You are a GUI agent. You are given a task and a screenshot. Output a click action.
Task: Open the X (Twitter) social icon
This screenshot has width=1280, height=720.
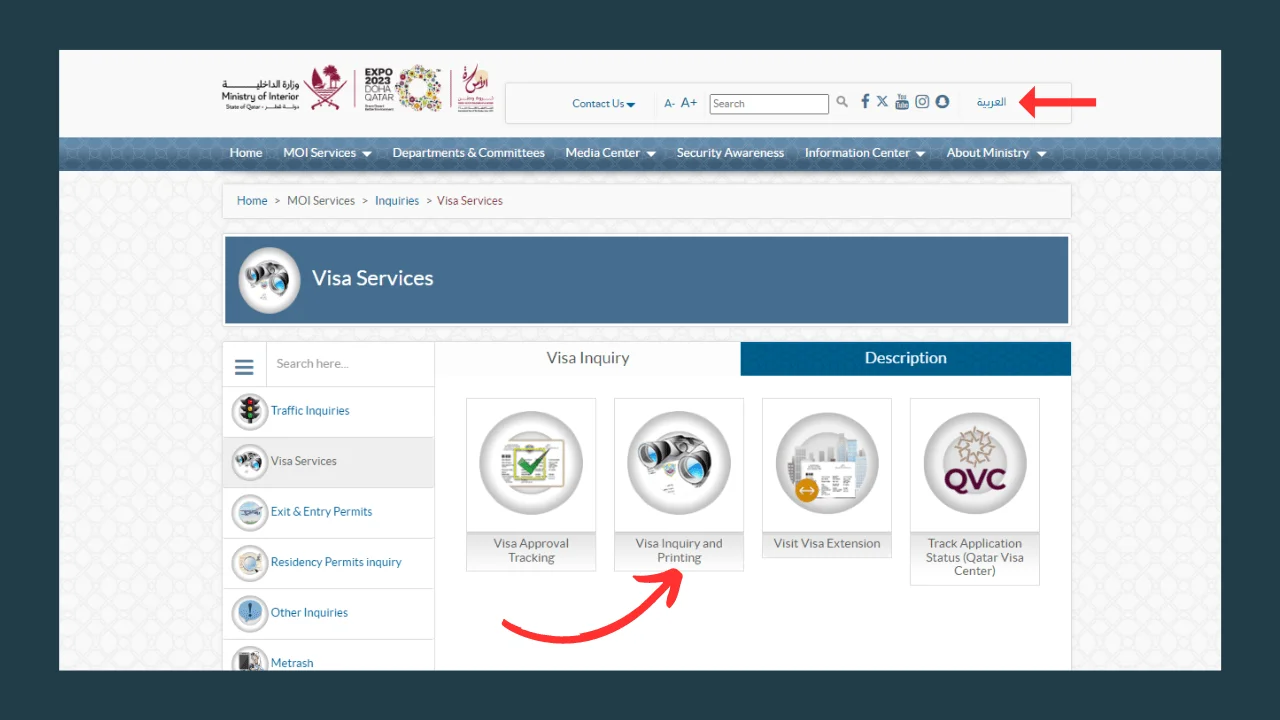[x=882, y=102]
